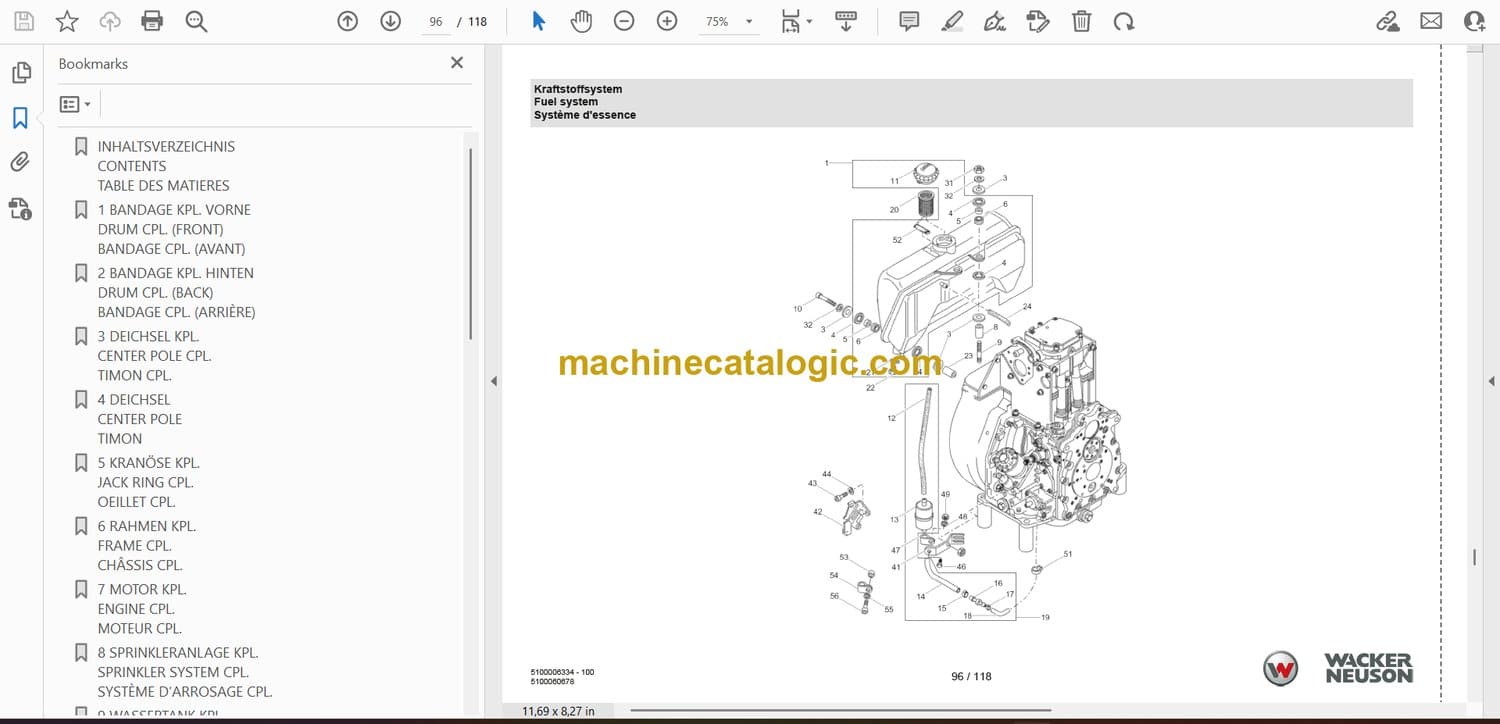Add file to favorites with star icon
Screen dimensions: 1500x724
tap(67, 21)
